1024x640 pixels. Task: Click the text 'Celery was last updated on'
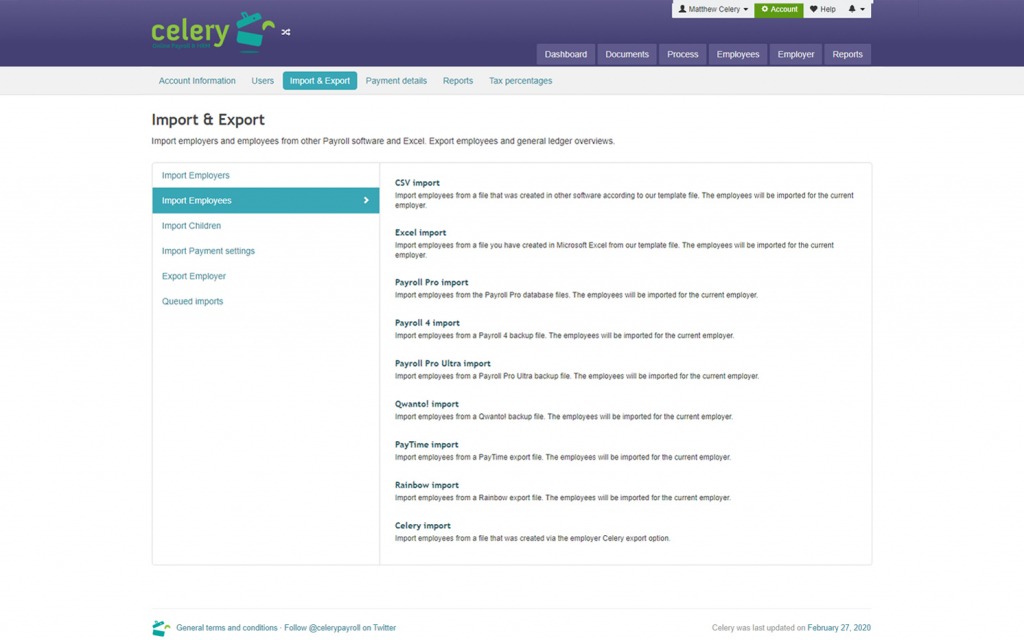(x=758, y=628)
